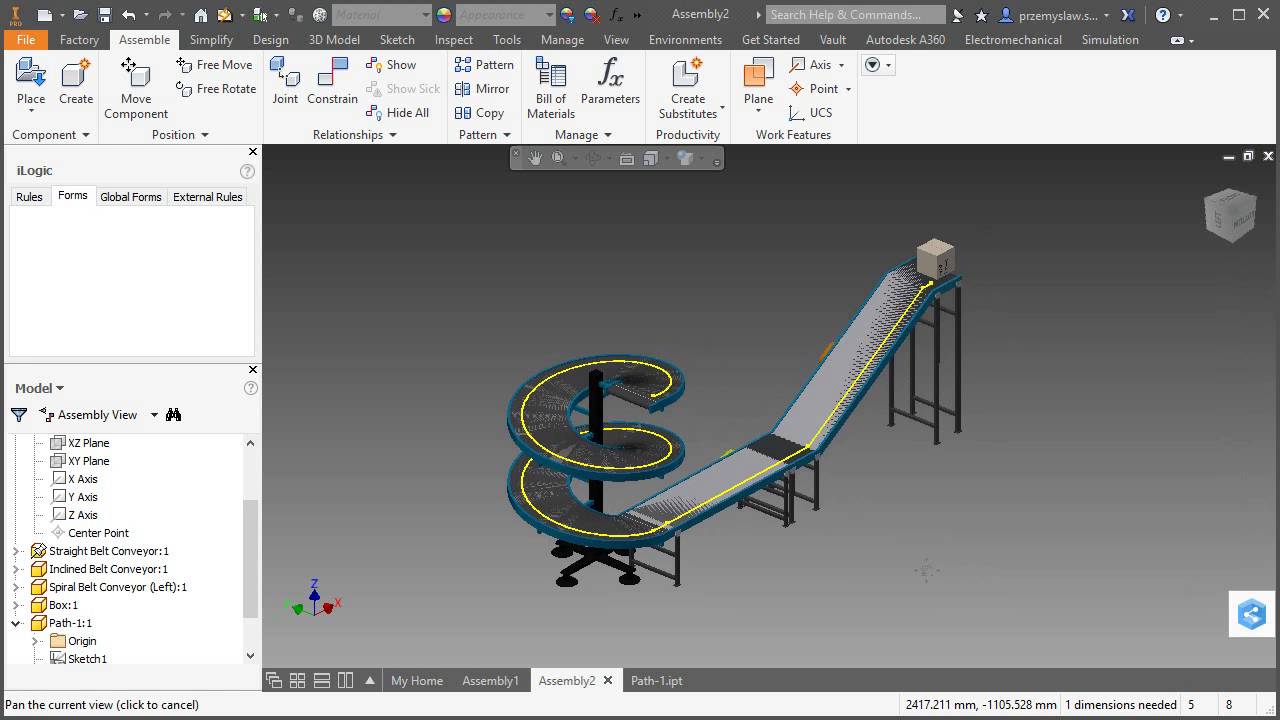Open the Inspect ribbon tab
Viewport: 1280px width, 720px height.
(453, 39)
